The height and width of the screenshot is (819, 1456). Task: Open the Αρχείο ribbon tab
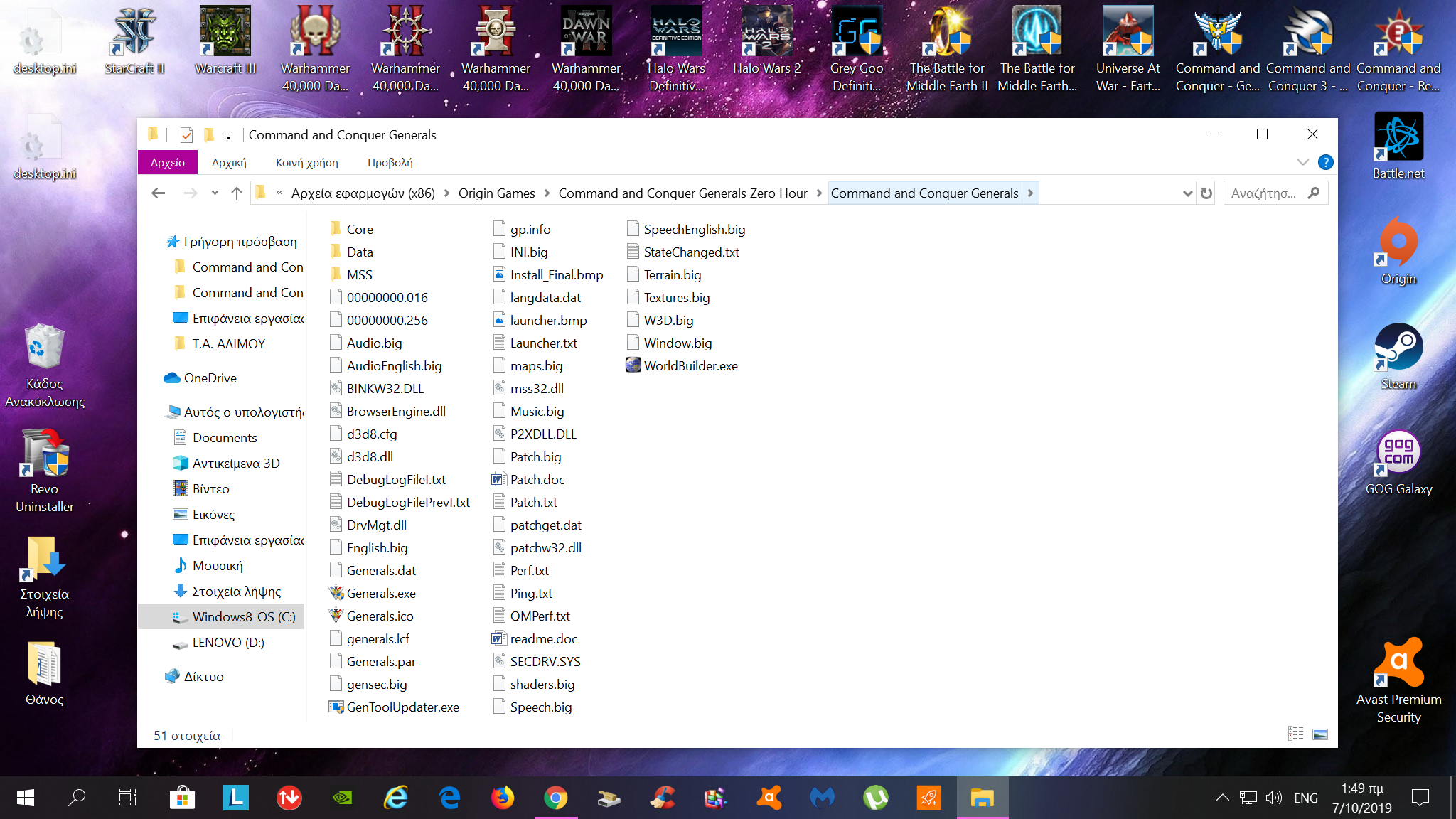point(168,162)
